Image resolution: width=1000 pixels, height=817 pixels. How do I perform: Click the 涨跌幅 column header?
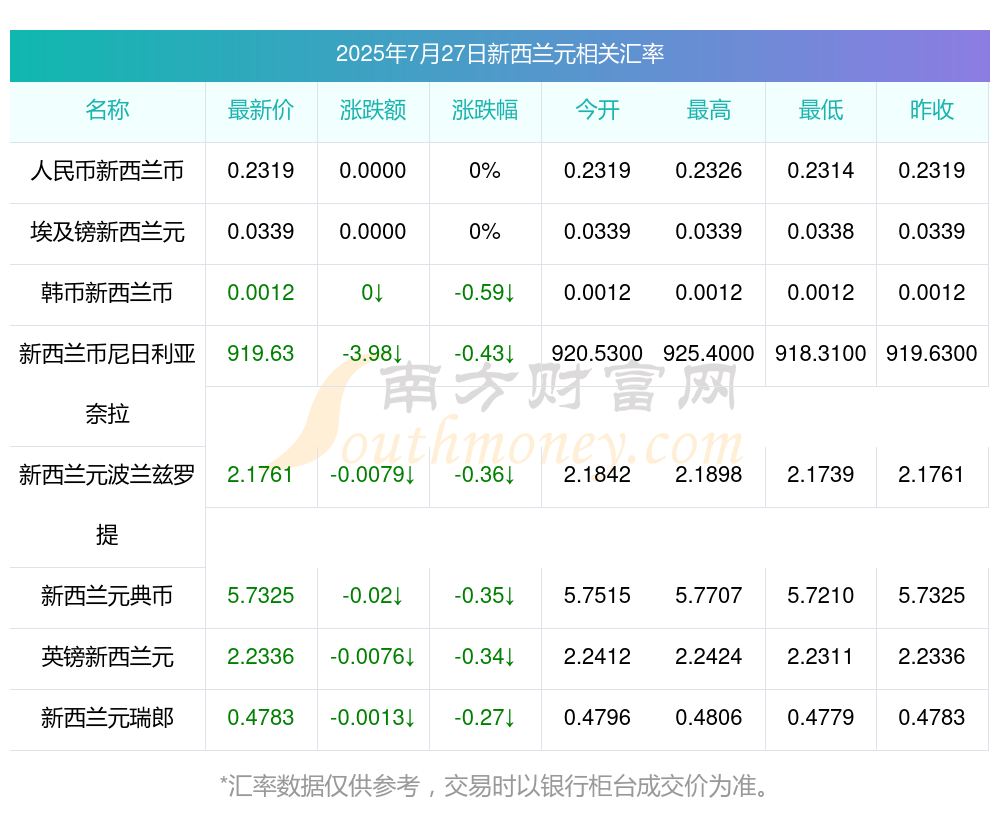(485, 110)
